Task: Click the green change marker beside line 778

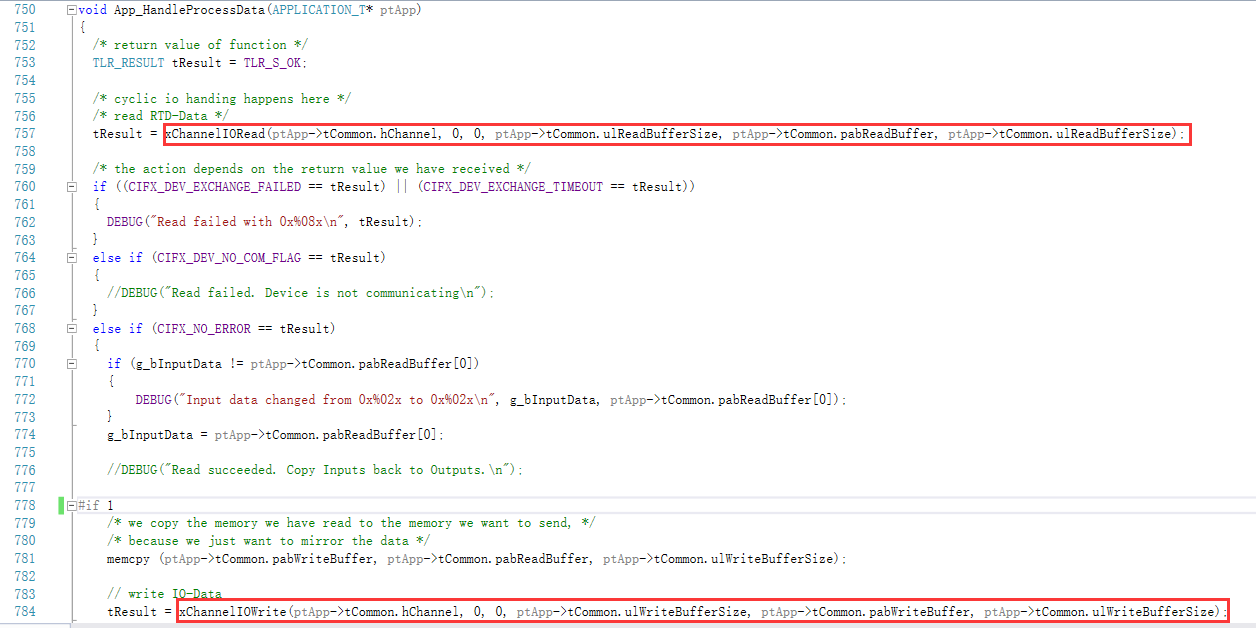Action: pos(61,506)
